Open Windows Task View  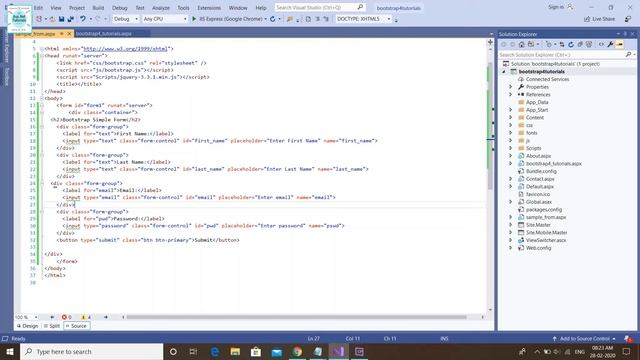(x=193, y=351)
